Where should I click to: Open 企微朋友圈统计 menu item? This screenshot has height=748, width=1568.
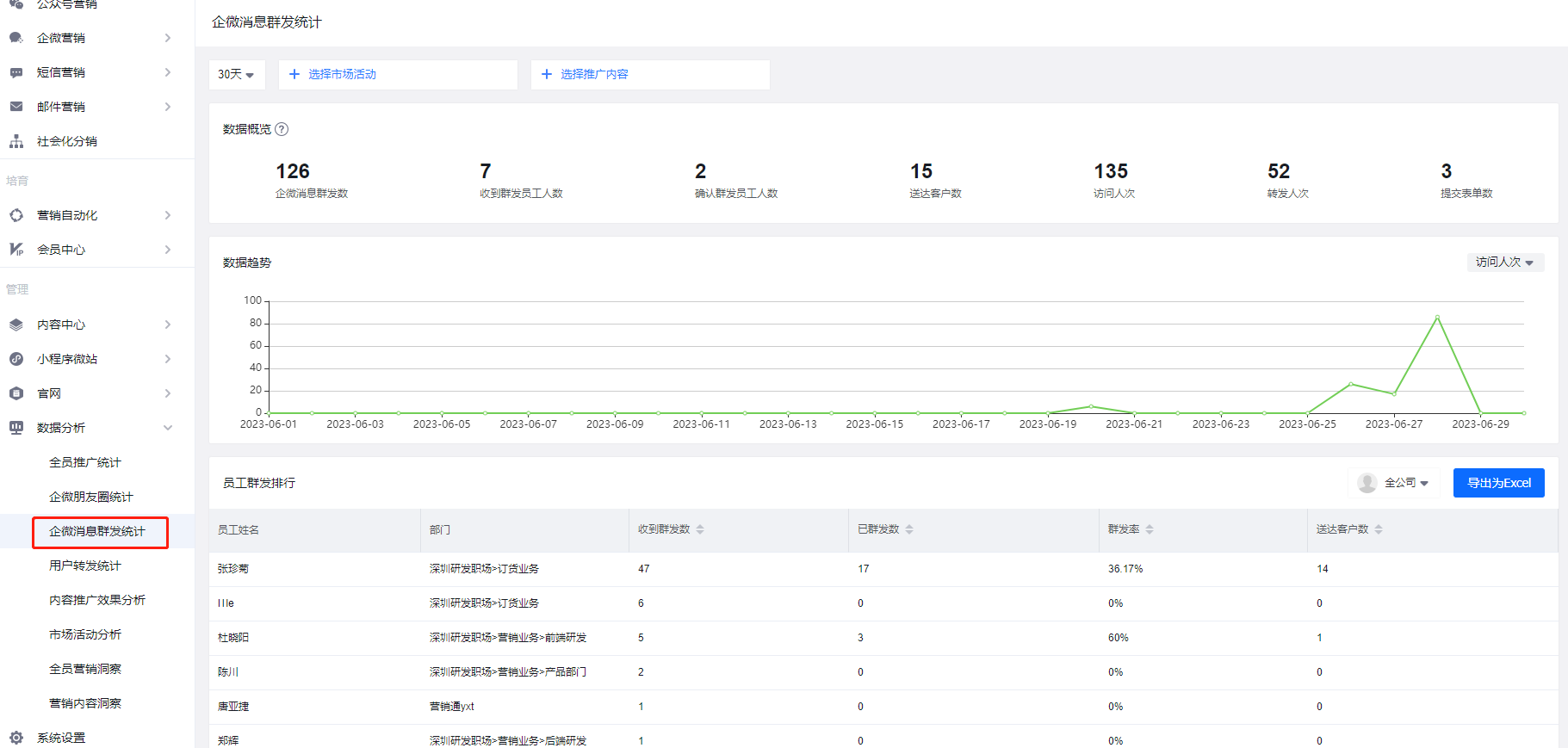pos(91,497)
